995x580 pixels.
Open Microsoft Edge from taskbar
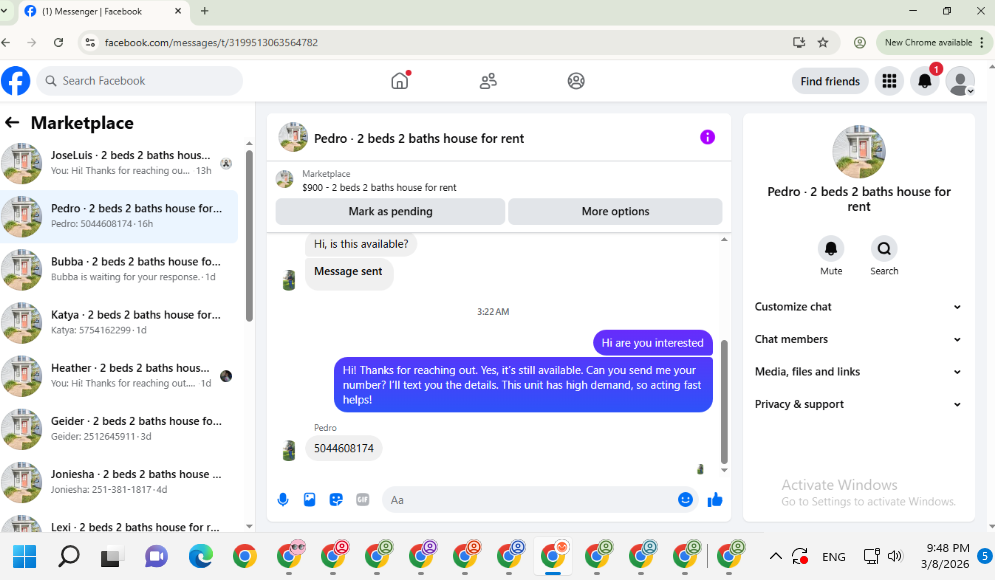tap(201, 557)
